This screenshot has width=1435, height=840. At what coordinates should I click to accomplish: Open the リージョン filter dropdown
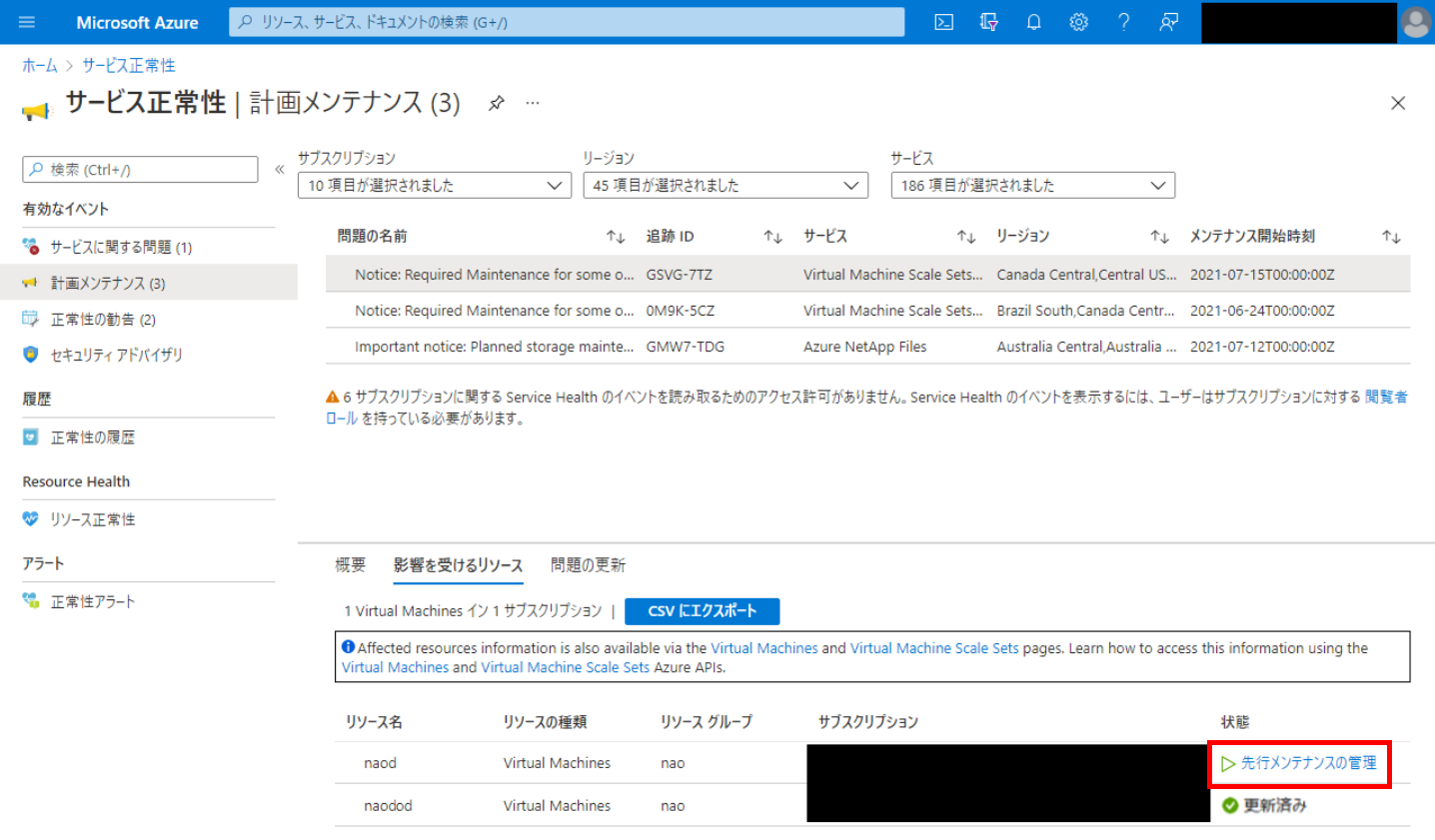725,185
